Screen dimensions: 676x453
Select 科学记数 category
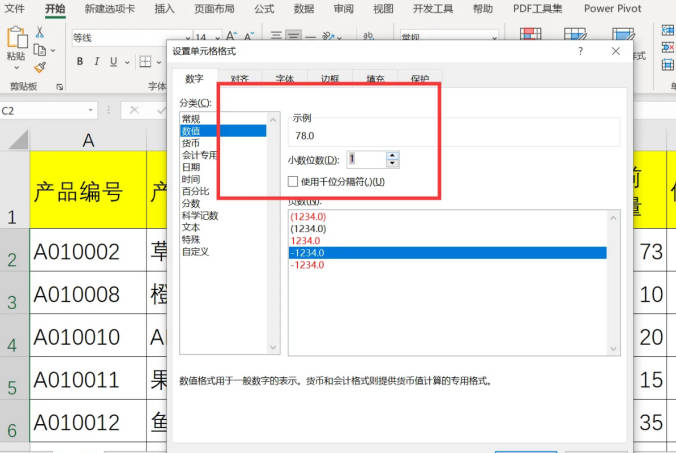(x=223, y=215)
